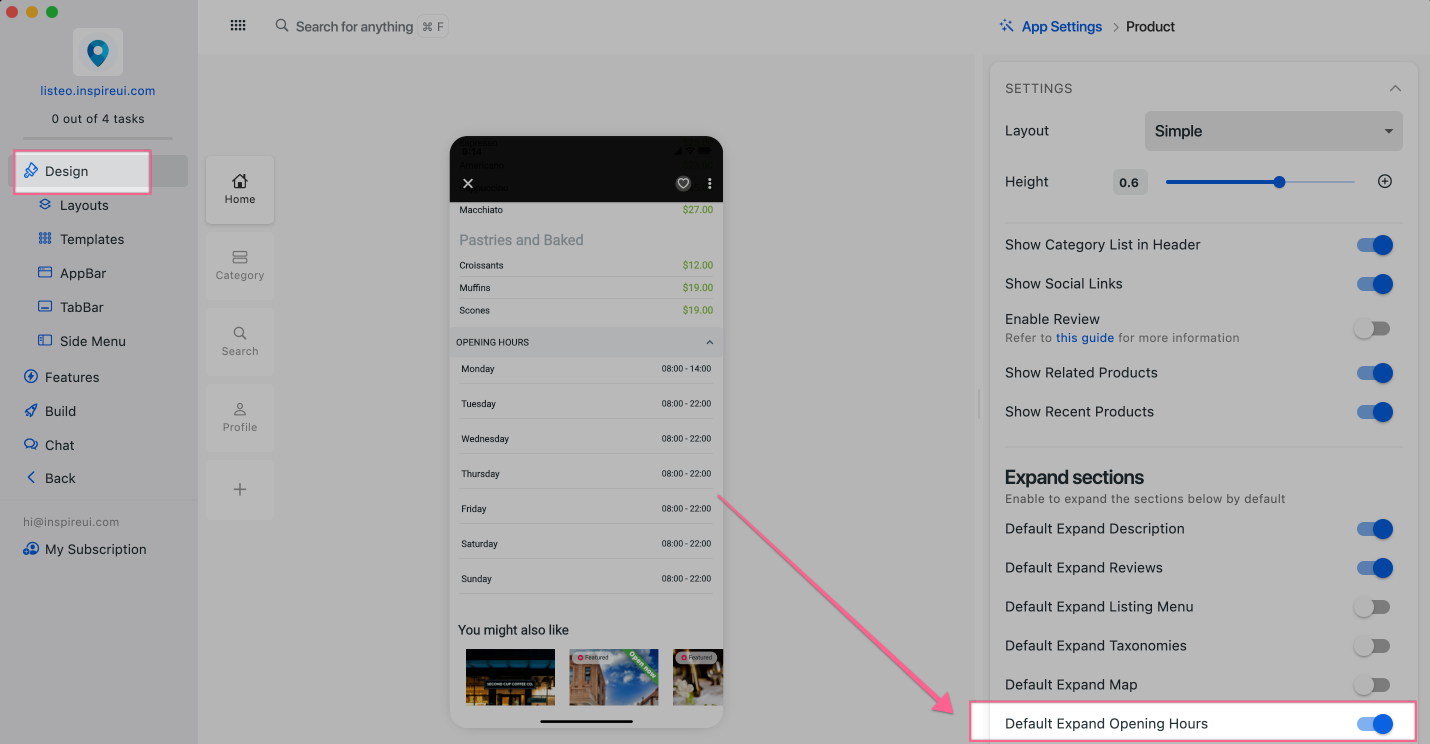Screen dimensions: 1430x744
Task: Select the Category tab icon
Action: coord(240,265)
